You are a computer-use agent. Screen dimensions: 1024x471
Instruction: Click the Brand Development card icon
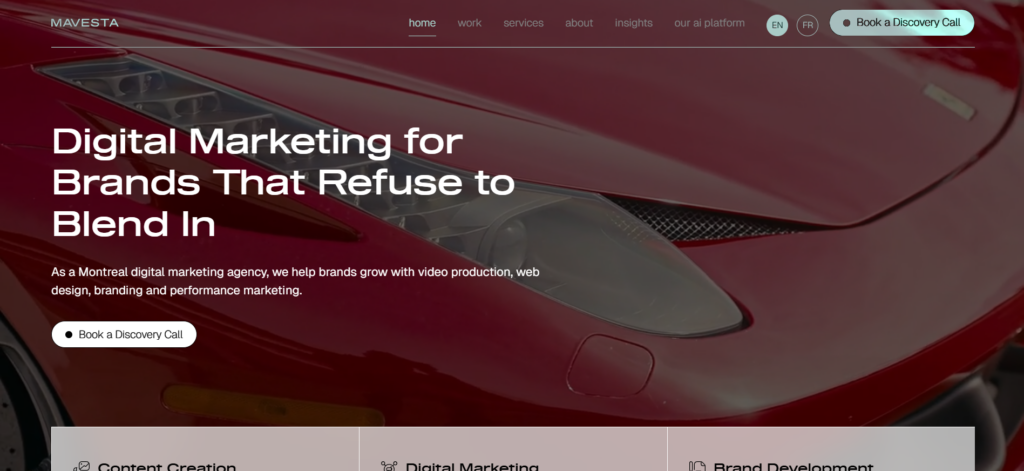click(x=697, y=466)
